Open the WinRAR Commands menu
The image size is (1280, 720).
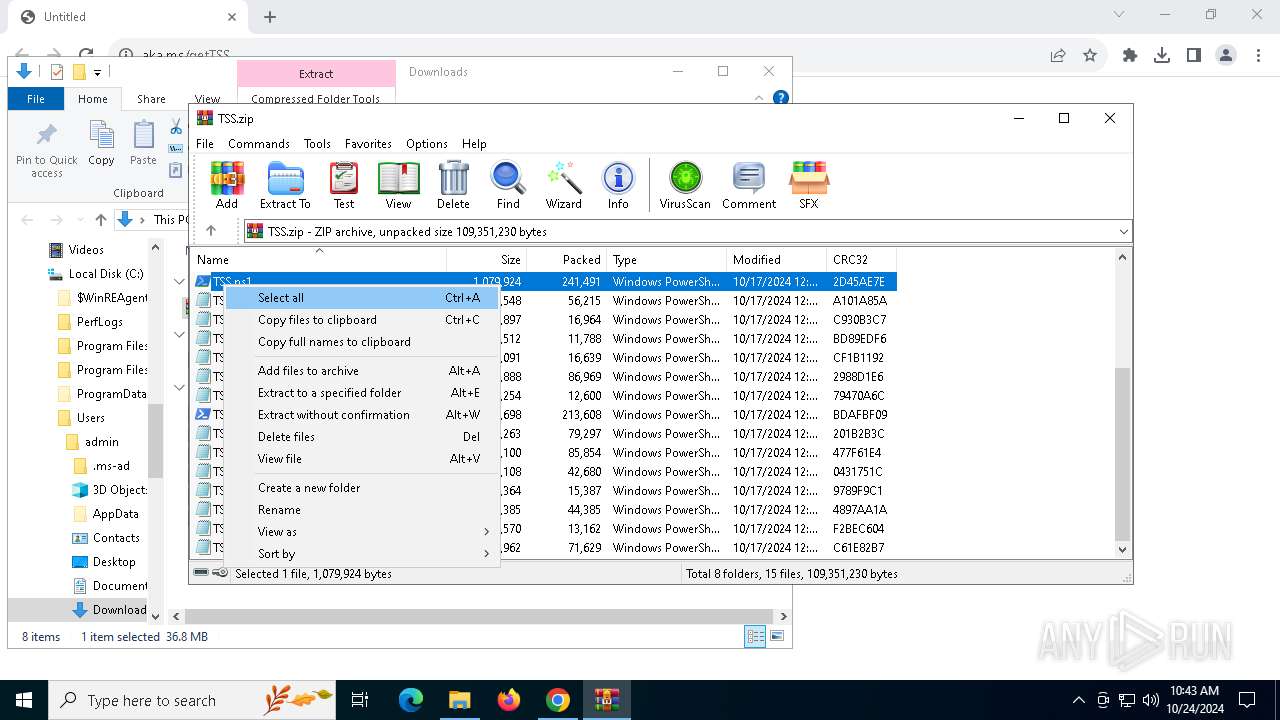click(x=259, y=143)
